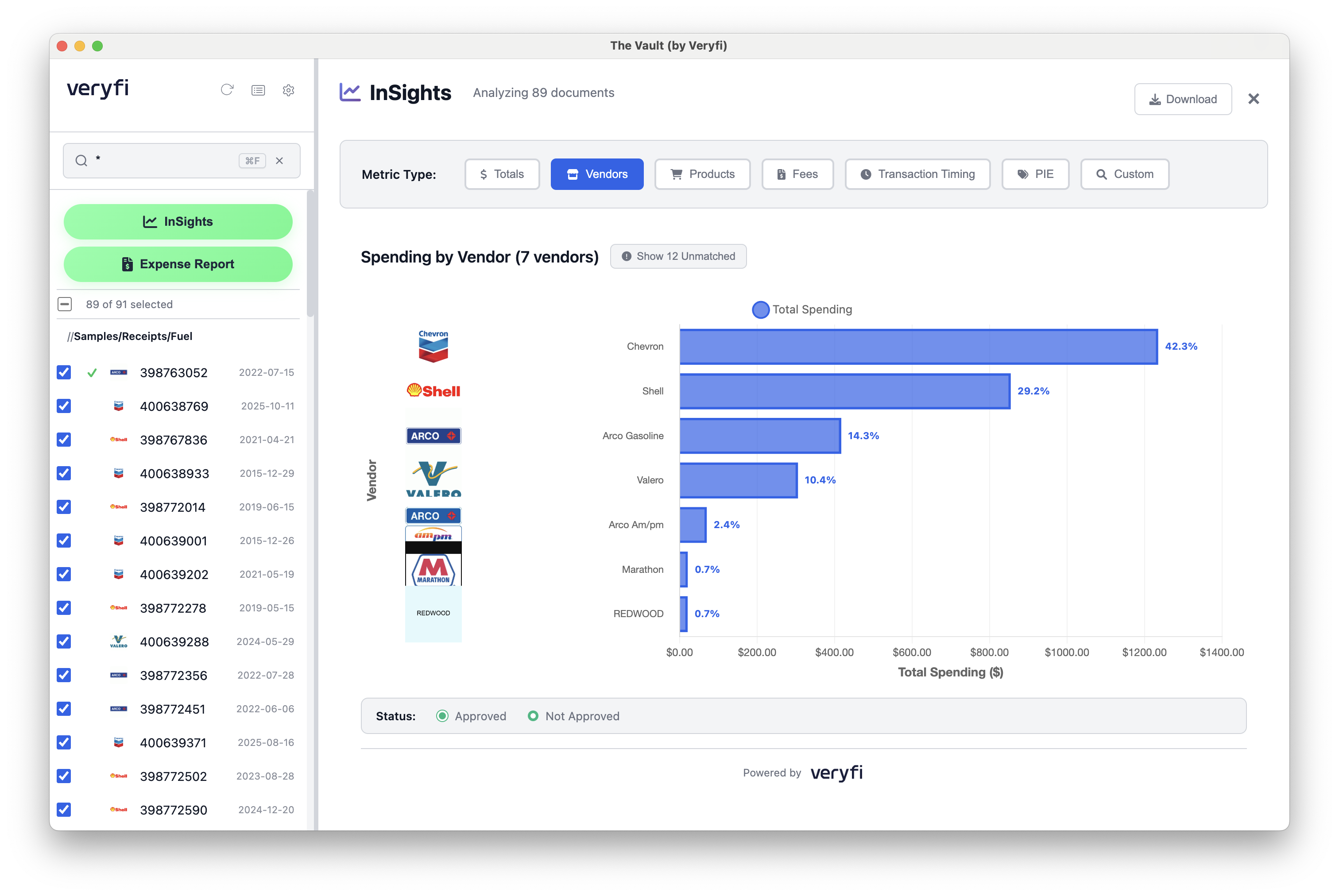Click the ARCO logo next to Arco Gasoline
This screenshot has height=896, width=1339.
coord(433,435)
